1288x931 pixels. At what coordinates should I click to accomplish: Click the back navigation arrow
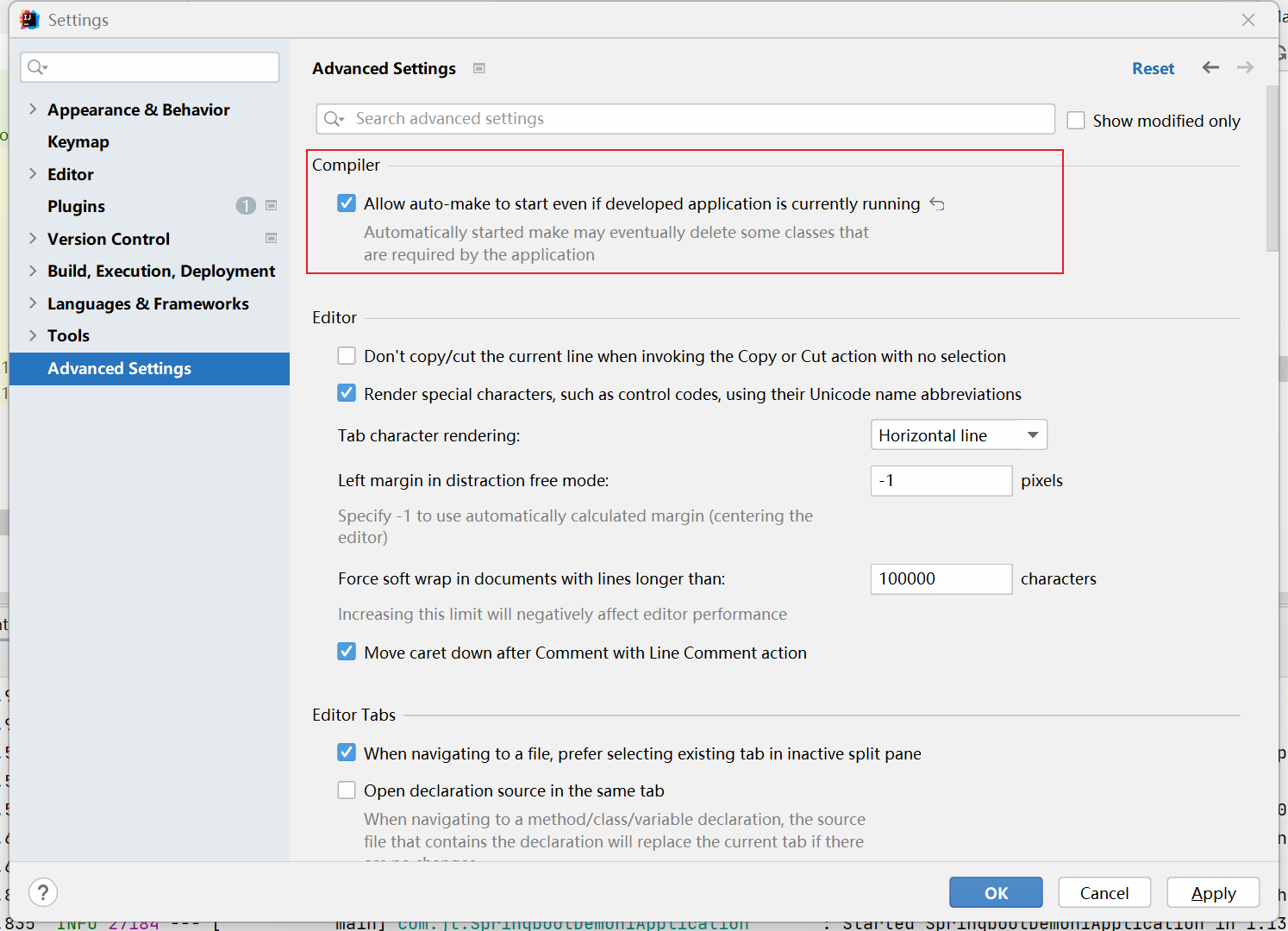pyautogui.click(x=1210, y=67)
